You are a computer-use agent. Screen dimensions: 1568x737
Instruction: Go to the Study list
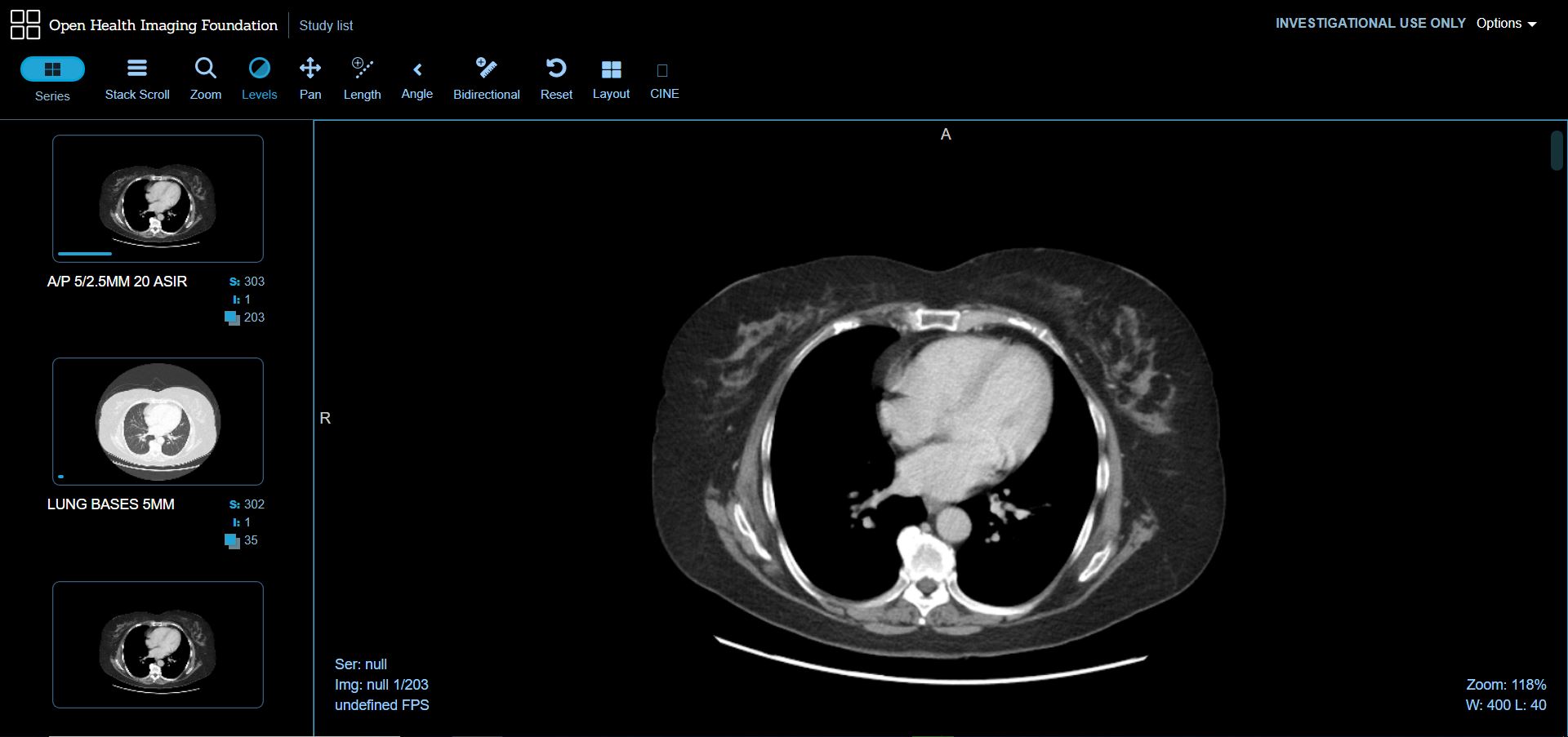tap(326, 25)
